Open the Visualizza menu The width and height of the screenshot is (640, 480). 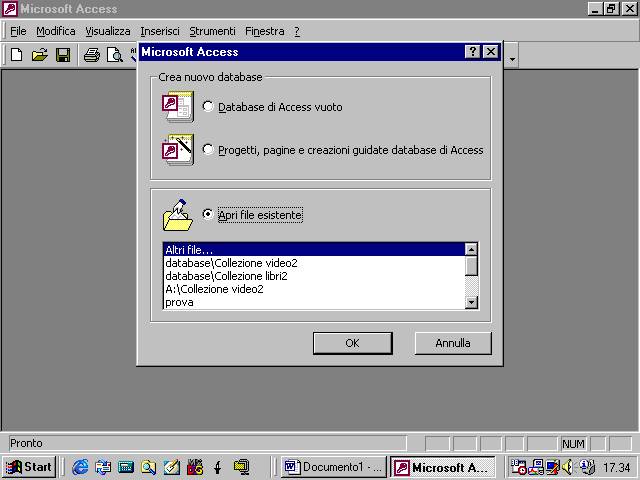pos(108,31)
